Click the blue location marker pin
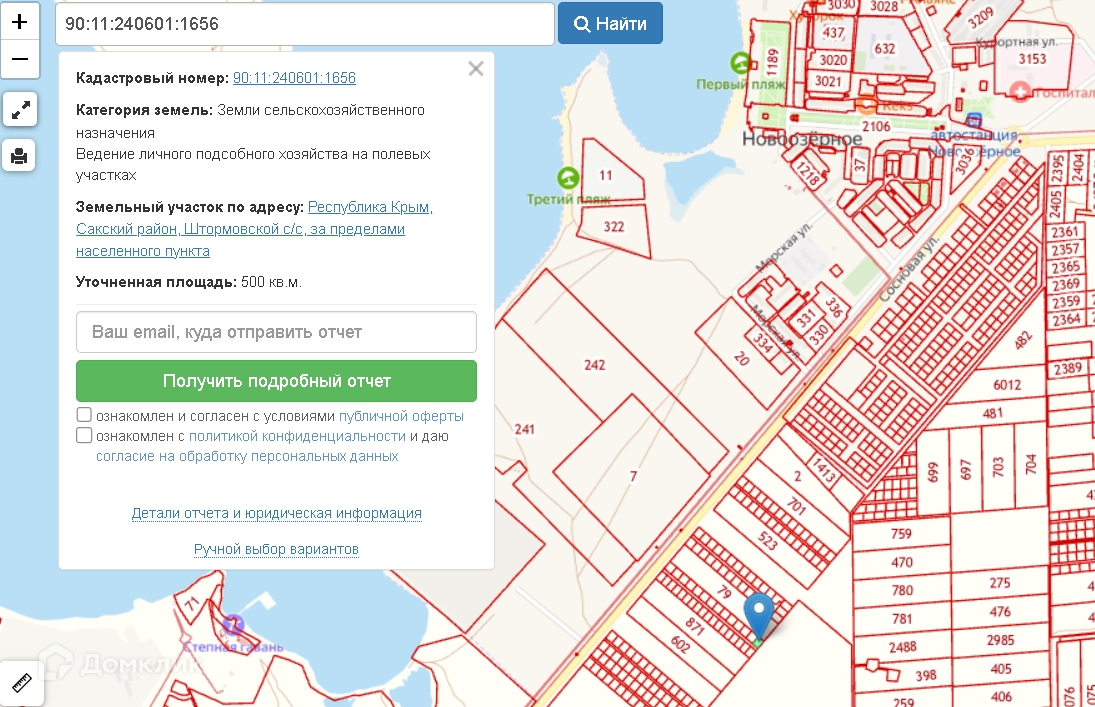This screenshot has width=1095, height=707. 758,616
